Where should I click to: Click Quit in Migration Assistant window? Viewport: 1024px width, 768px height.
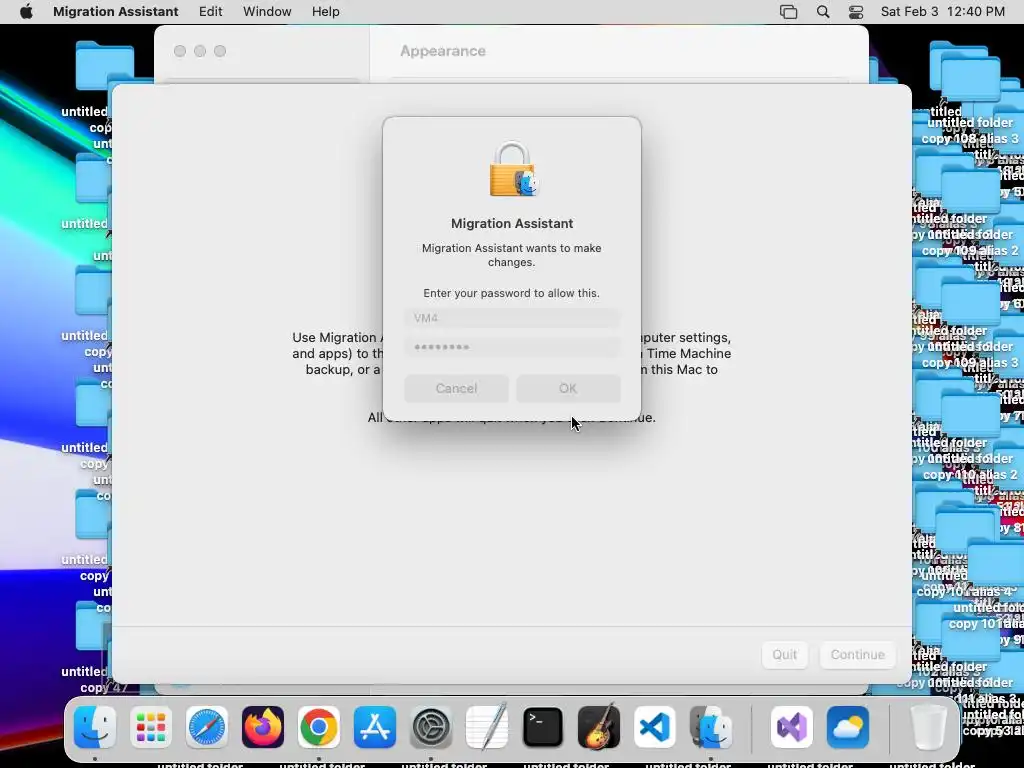(784, 654)
